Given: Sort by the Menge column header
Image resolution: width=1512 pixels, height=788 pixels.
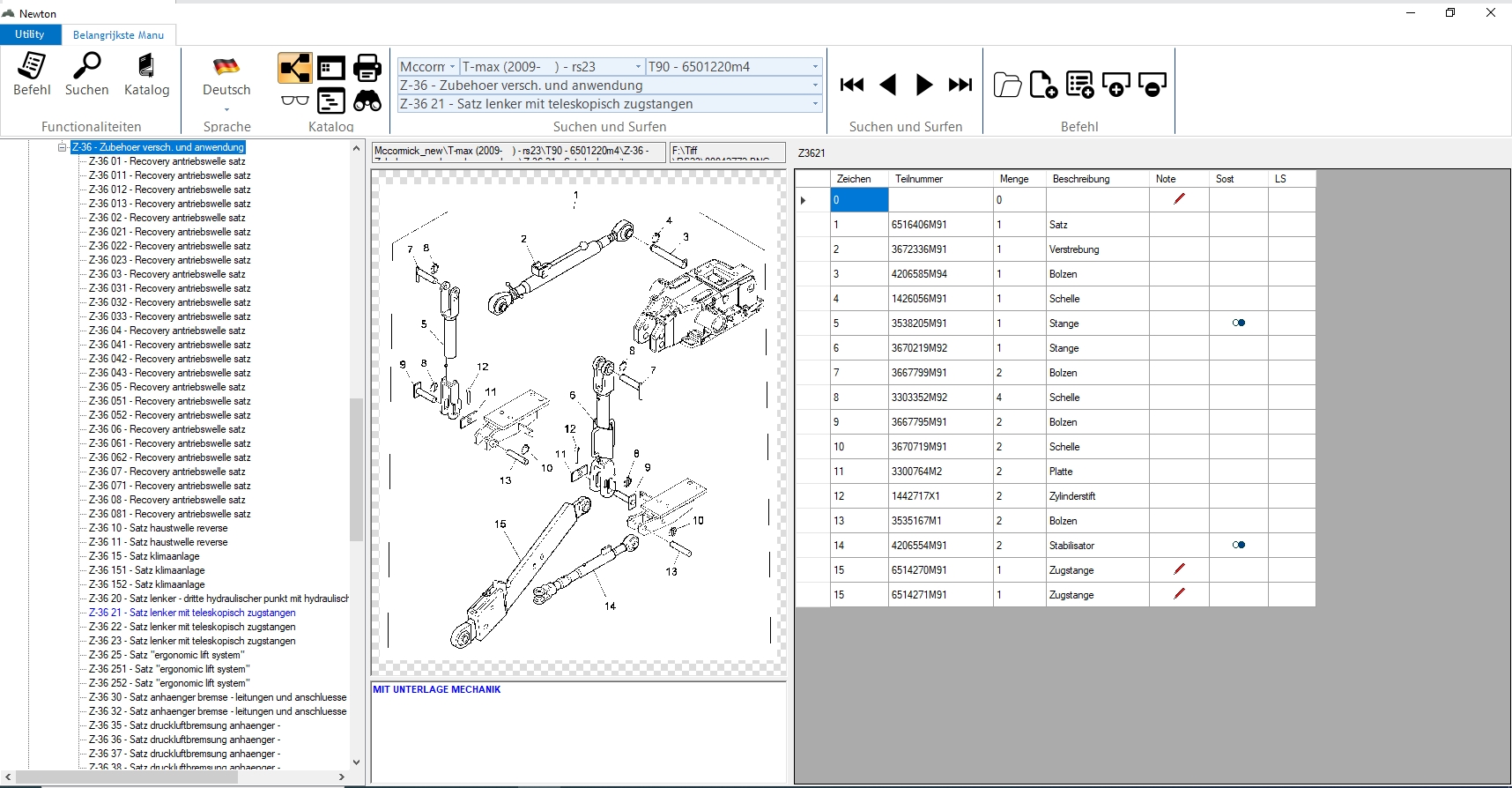Looking at the screenshot, I should point(1019,179).
